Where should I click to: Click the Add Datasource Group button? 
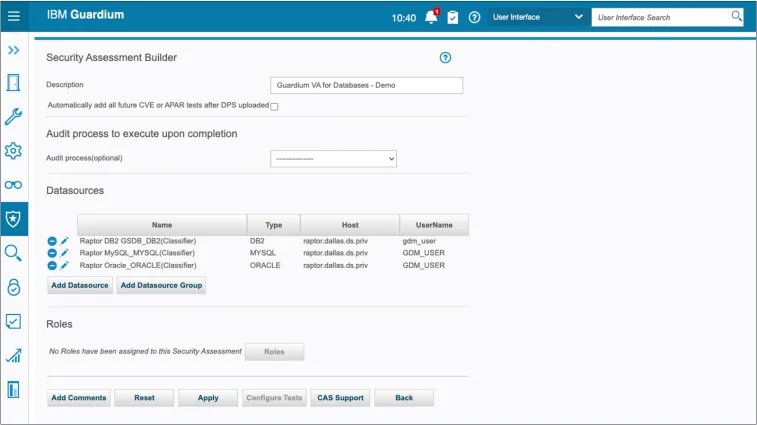(x=161, y=285)
